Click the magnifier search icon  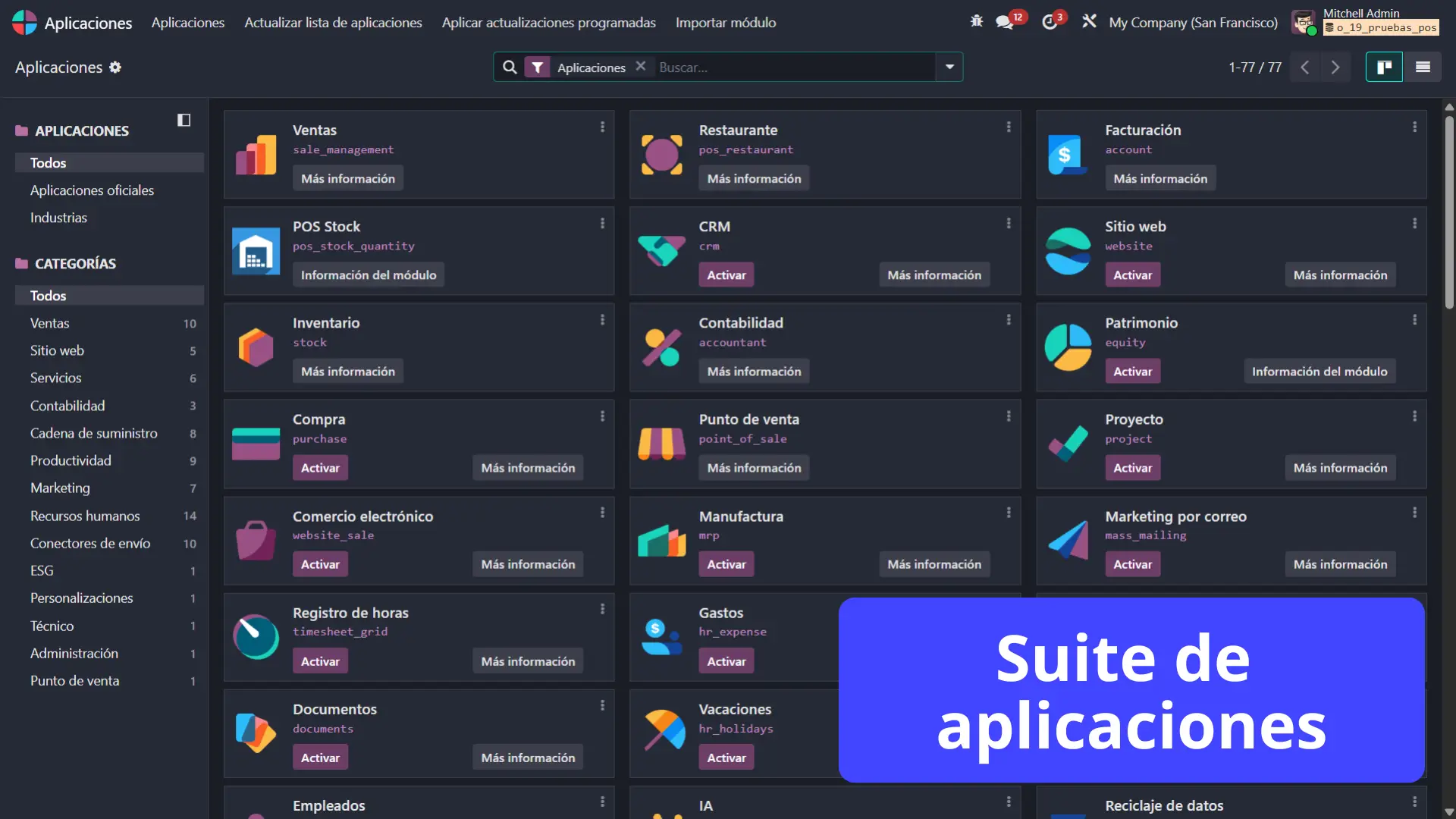click(x=510, y=67)
